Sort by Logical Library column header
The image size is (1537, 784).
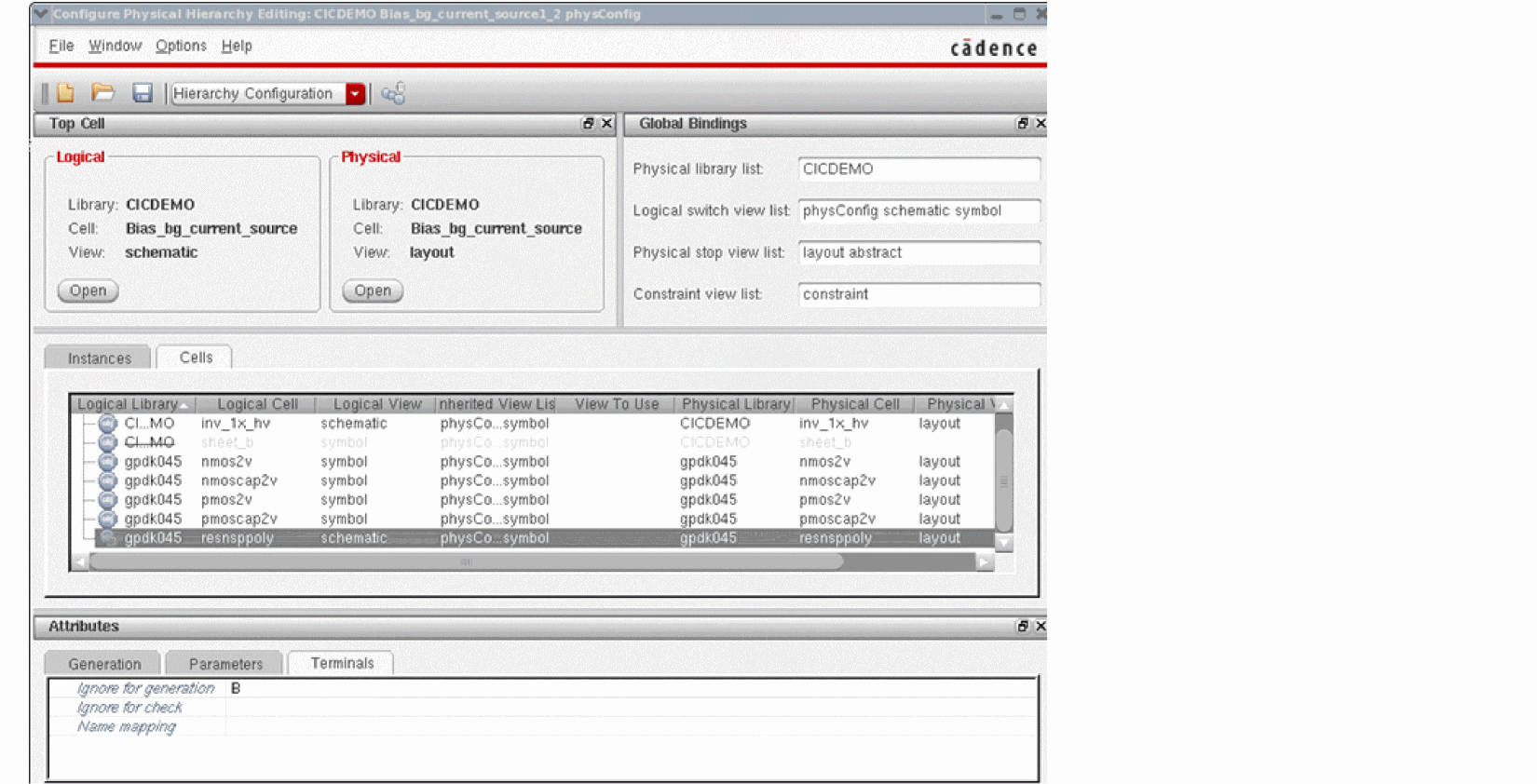coord(130,404)
